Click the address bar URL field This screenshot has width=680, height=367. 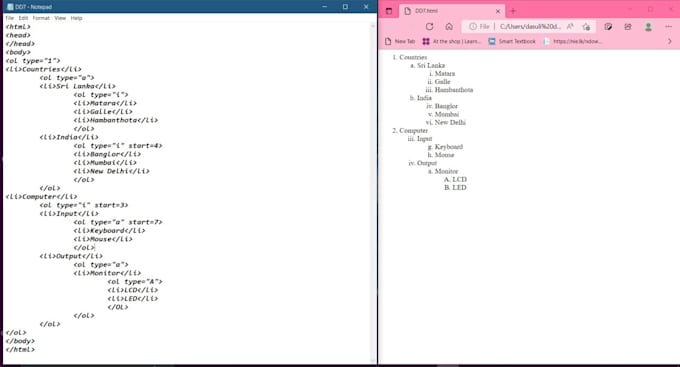(530, 26)
